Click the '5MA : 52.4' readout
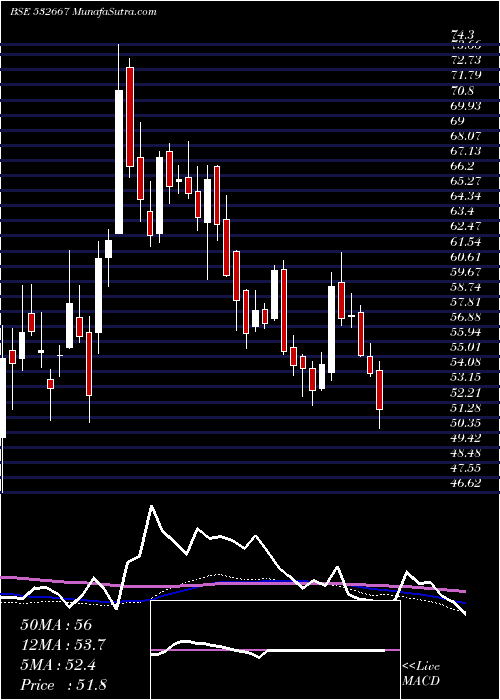 (60, 665)
